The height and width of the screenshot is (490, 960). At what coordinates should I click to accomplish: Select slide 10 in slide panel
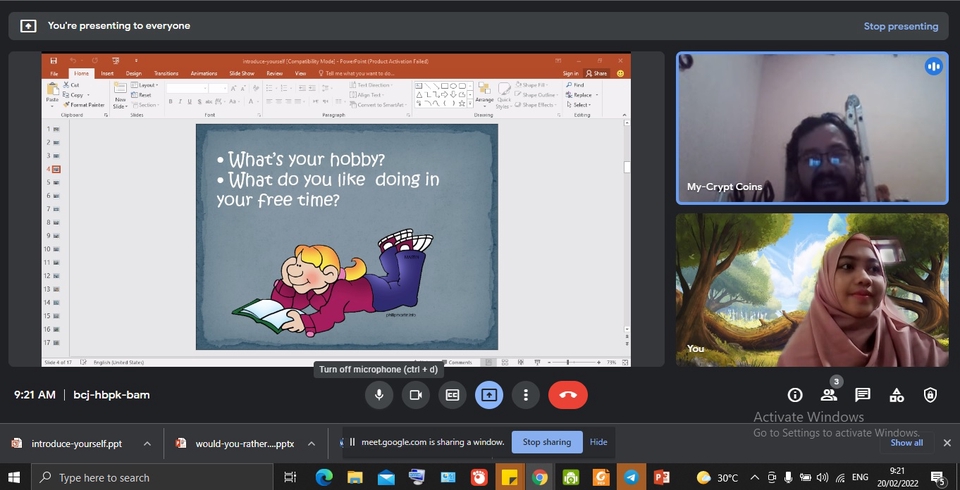pos(56,249)
